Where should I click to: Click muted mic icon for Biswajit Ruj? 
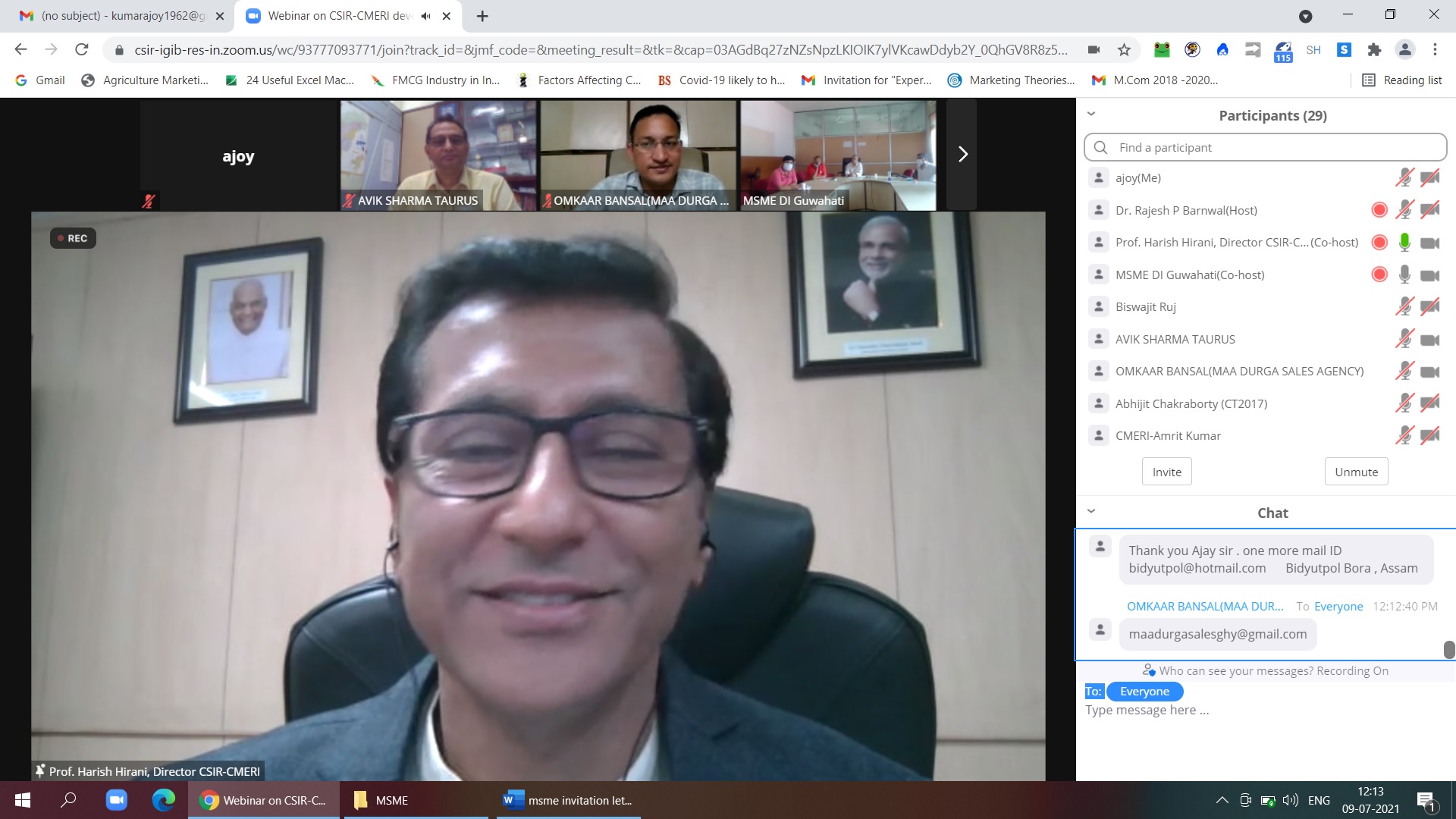[1404, 307]
